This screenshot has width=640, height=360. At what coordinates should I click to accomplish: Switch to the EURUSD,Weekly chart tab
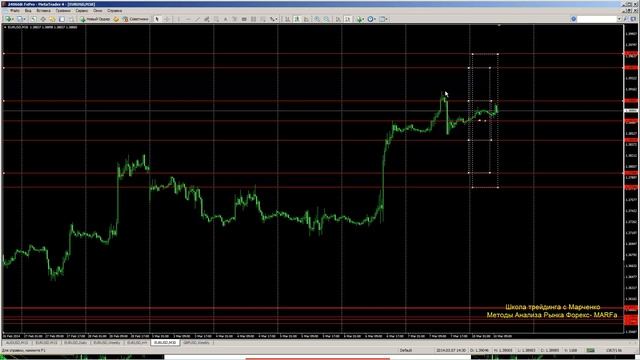(x=107, y=342)
